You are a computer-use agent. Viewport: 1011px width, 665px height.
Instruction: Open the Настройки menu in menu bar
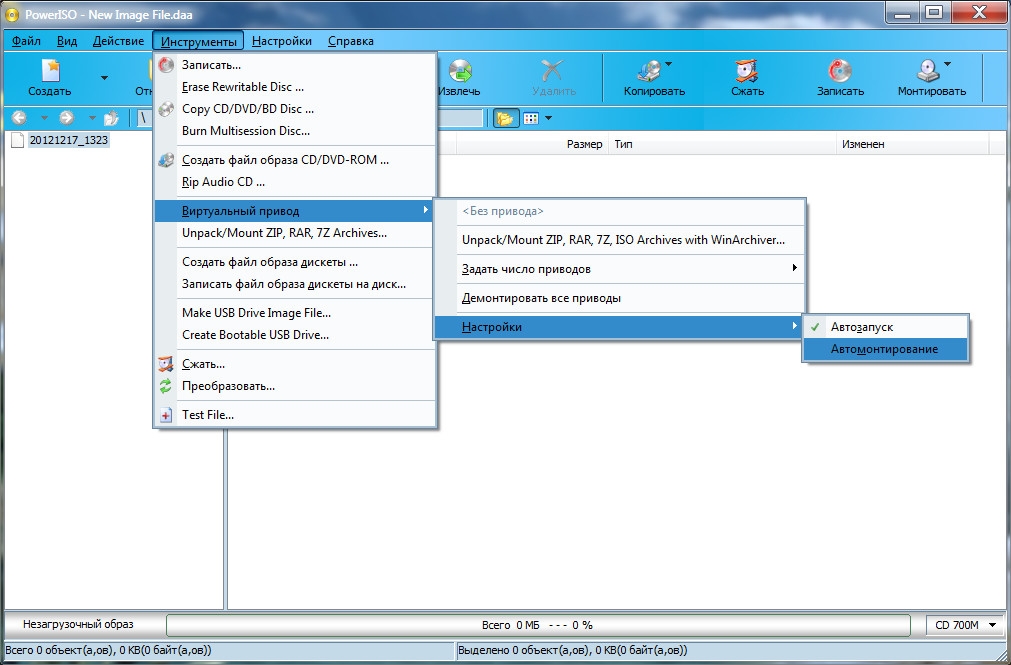282,41
